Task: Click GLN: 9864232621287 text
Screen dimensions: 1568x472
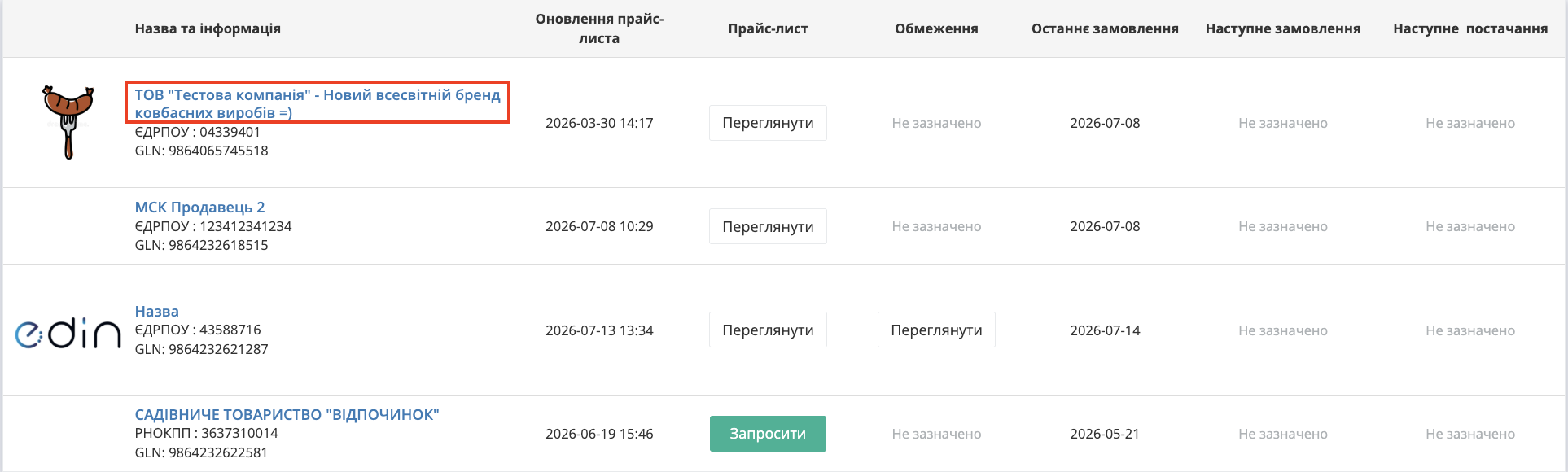Action: click(x=201, y=349)
